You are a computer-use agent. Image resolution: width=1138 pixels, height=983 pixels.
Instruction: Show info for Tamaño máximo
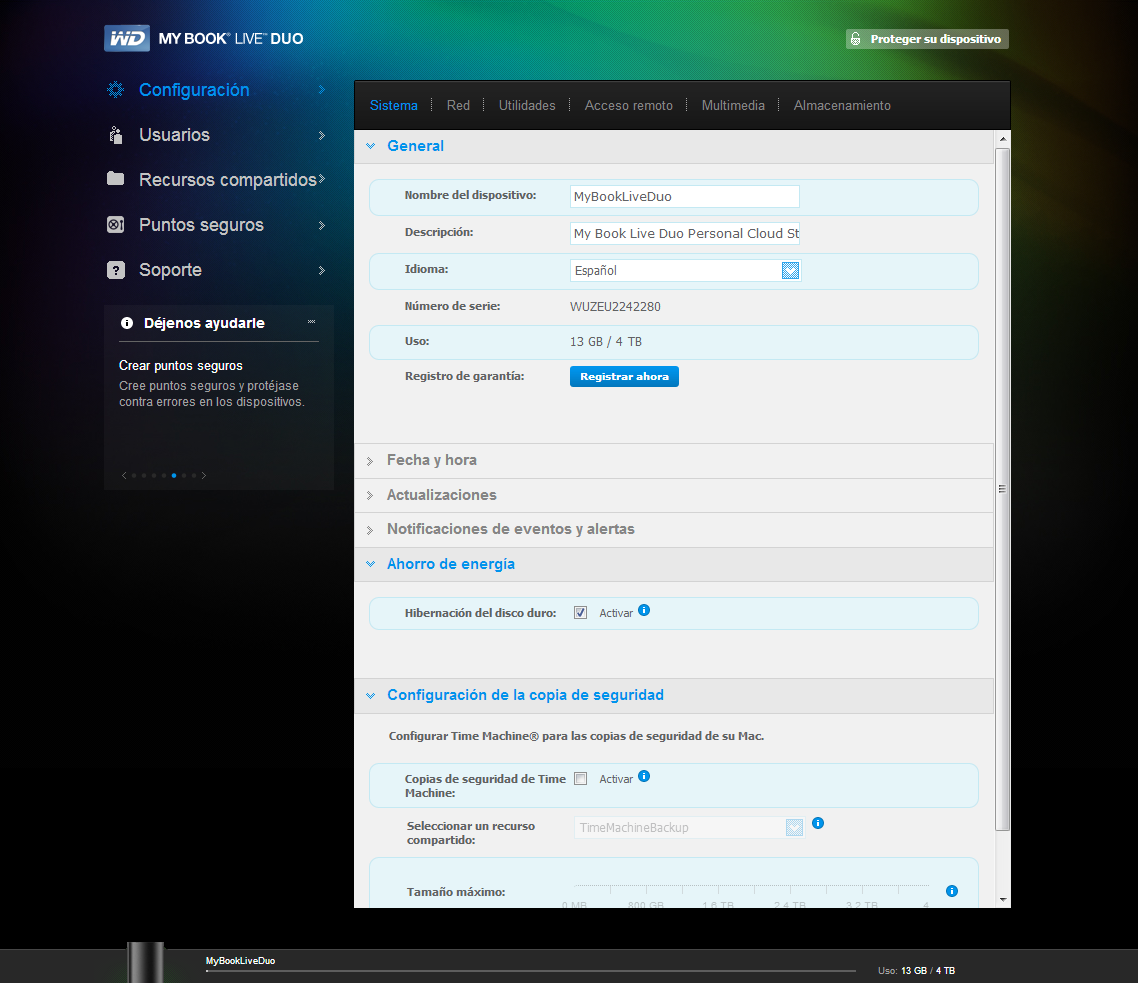(x=951, y=891)
